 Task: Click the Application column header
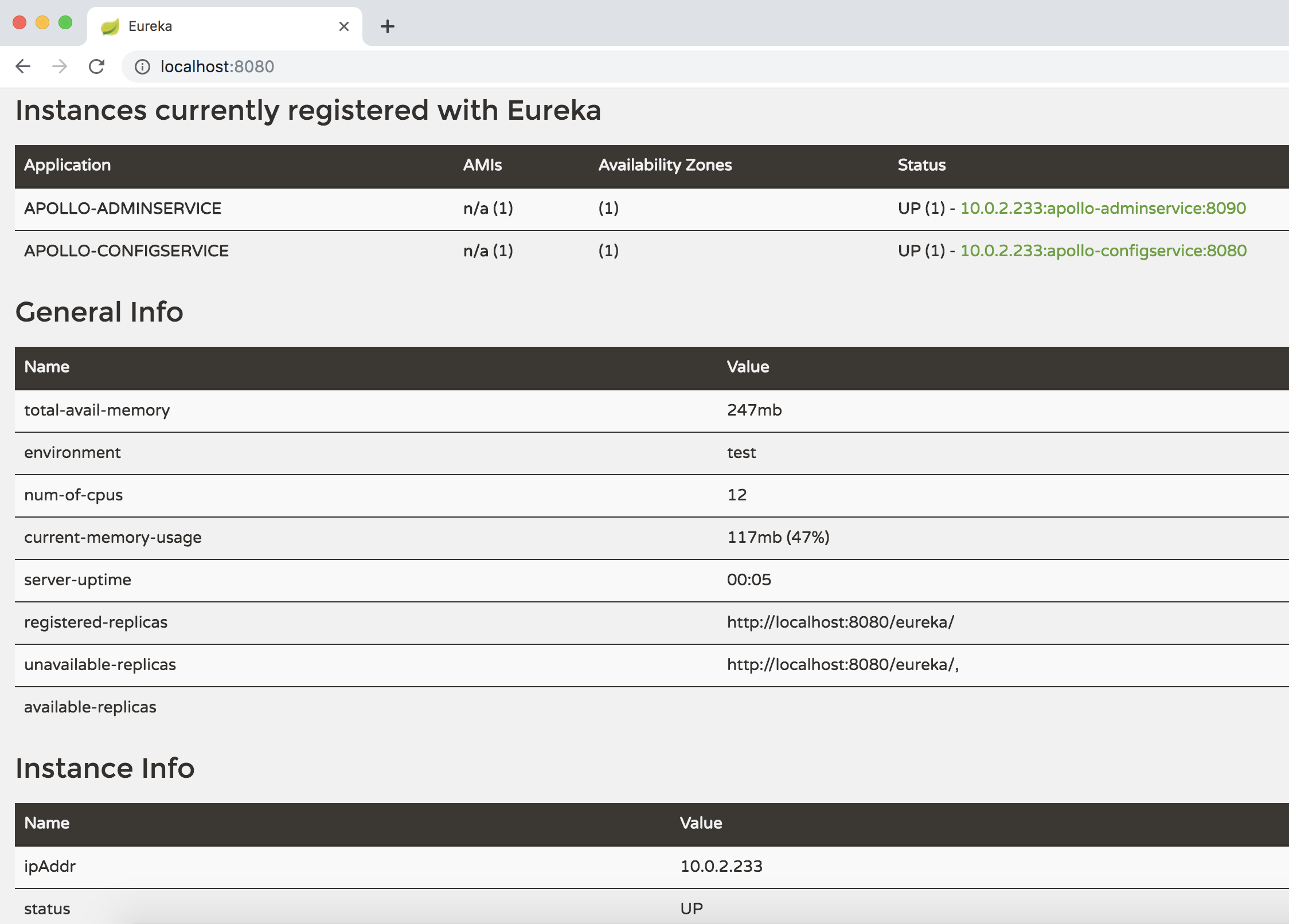67,165
